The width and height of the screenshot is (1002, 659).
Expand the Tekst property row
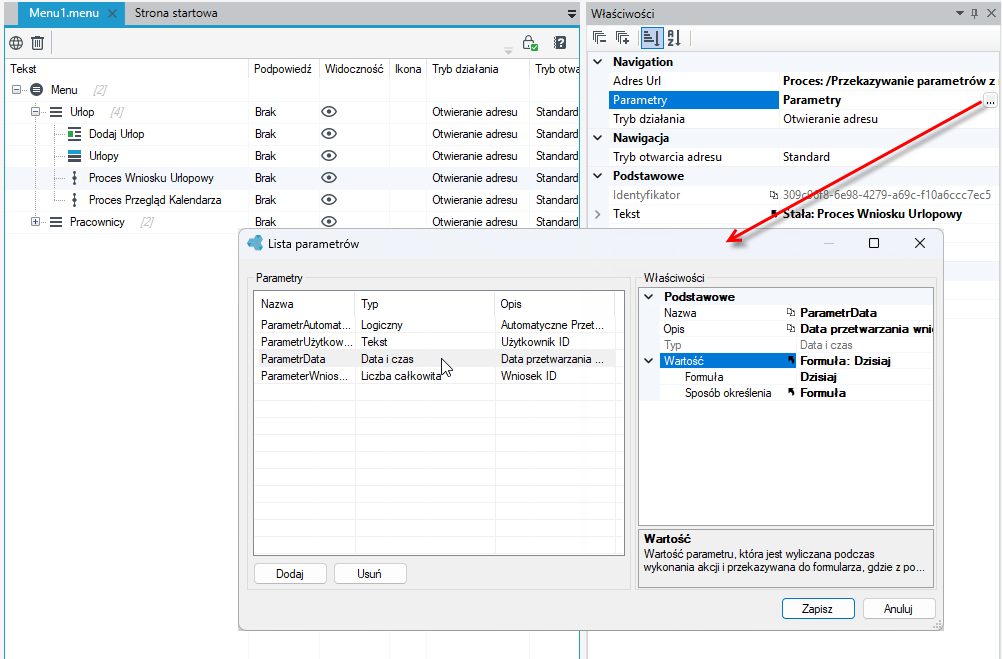click(x=598, y=214)
